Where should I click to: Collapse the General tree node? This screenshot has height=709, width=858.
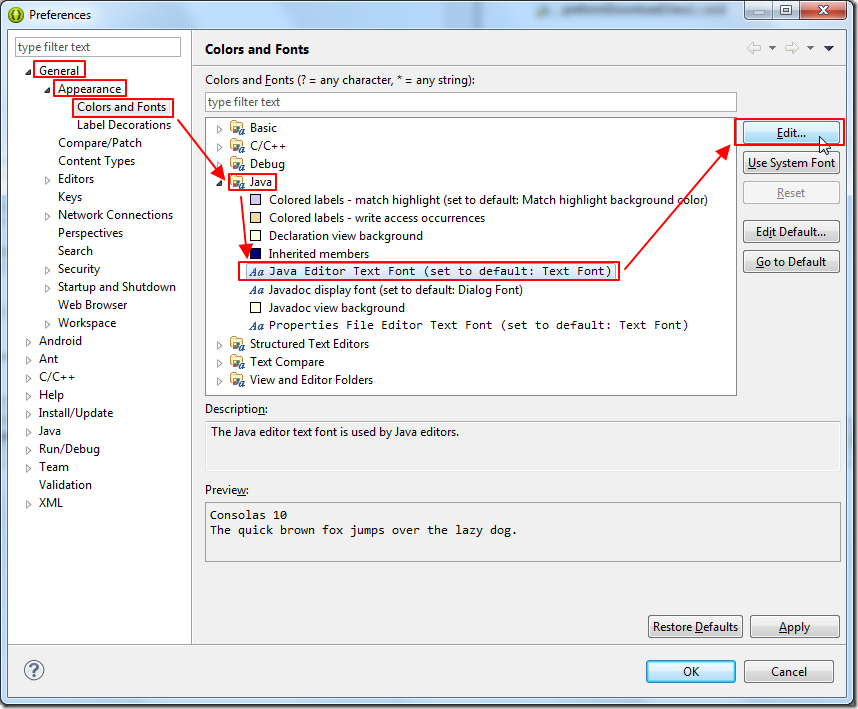(x=28, y=72)
